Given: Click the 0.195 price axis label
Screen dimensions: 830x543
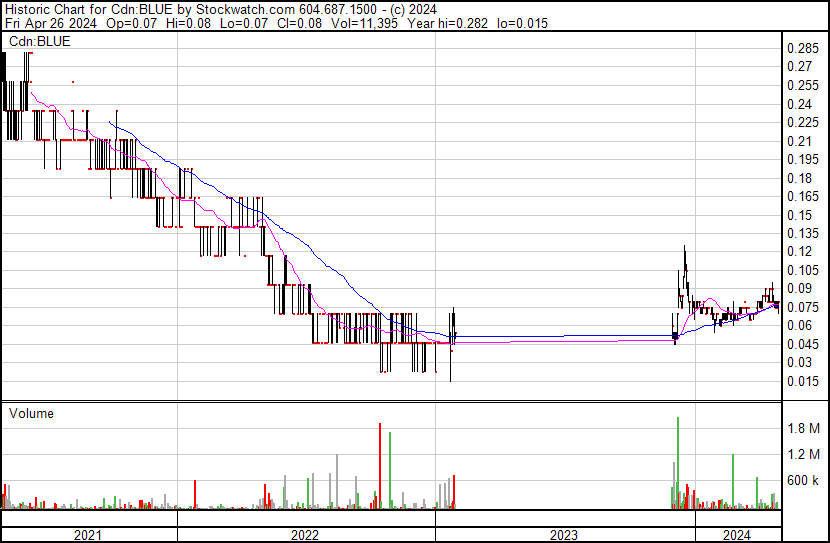Looking at the screenshot, I should [x=802, y=159].
